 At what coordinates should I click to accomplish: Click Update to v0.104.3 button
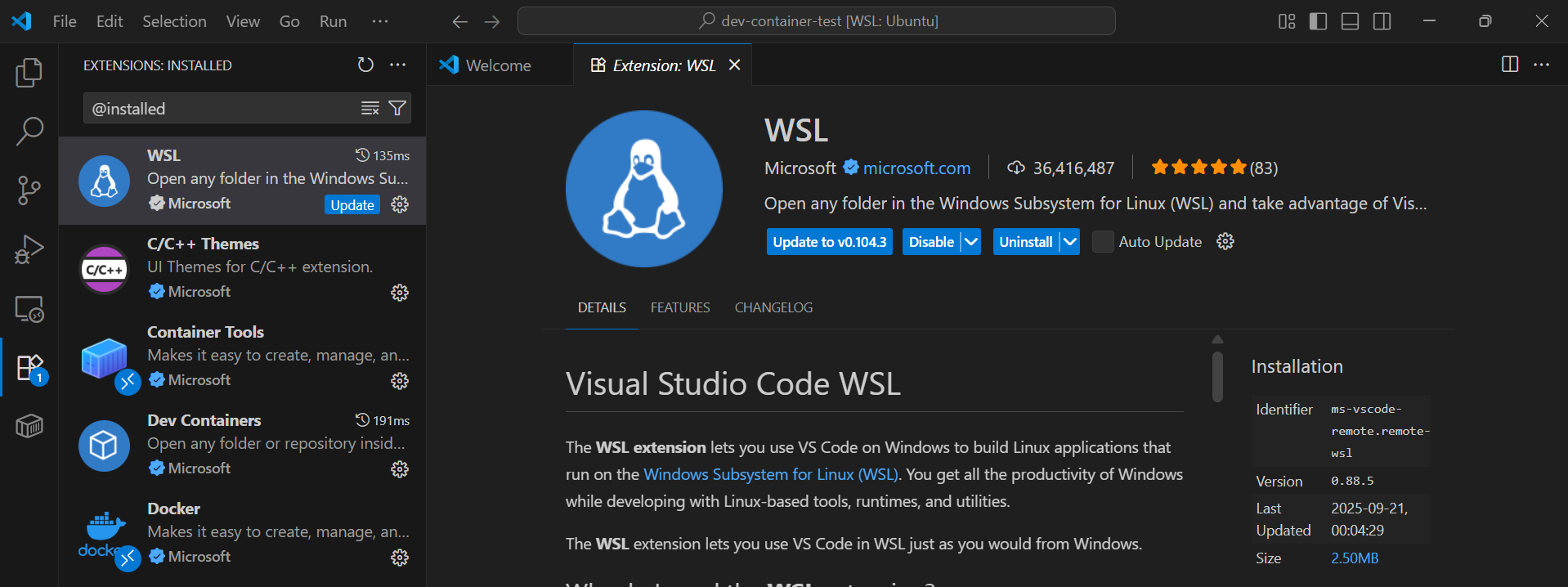[829, 242]
